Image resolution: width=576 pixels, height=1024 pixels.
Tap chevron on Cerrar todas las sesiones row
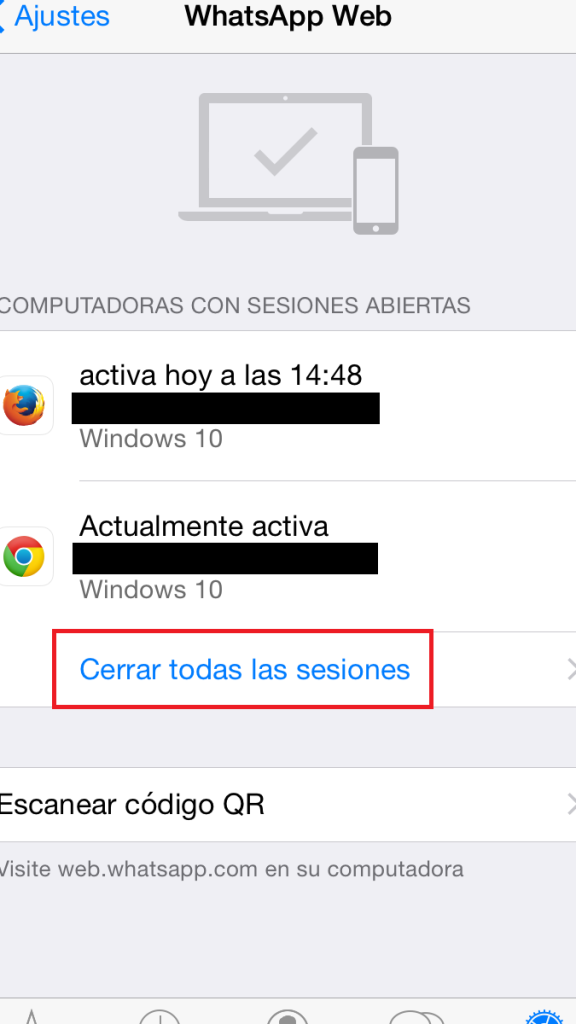[x=571, y=669]
